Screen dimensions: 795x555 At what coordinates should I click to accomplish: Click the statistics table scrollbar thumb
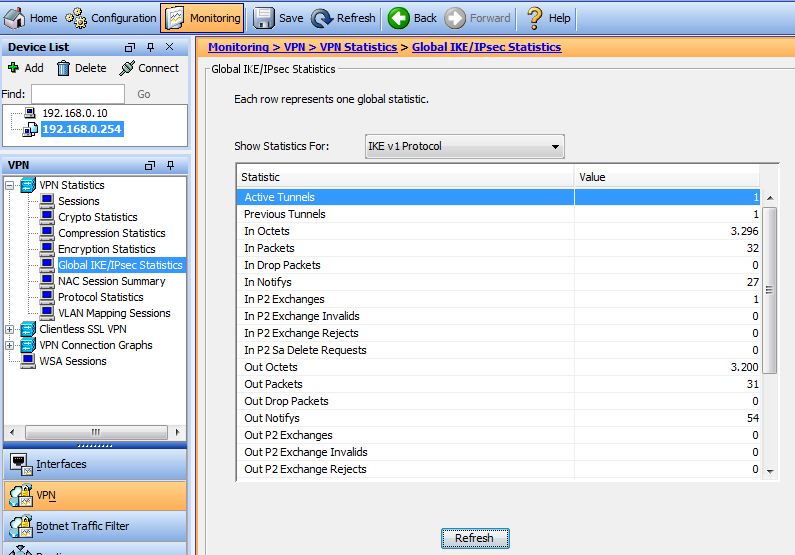(x=770, y=290)
